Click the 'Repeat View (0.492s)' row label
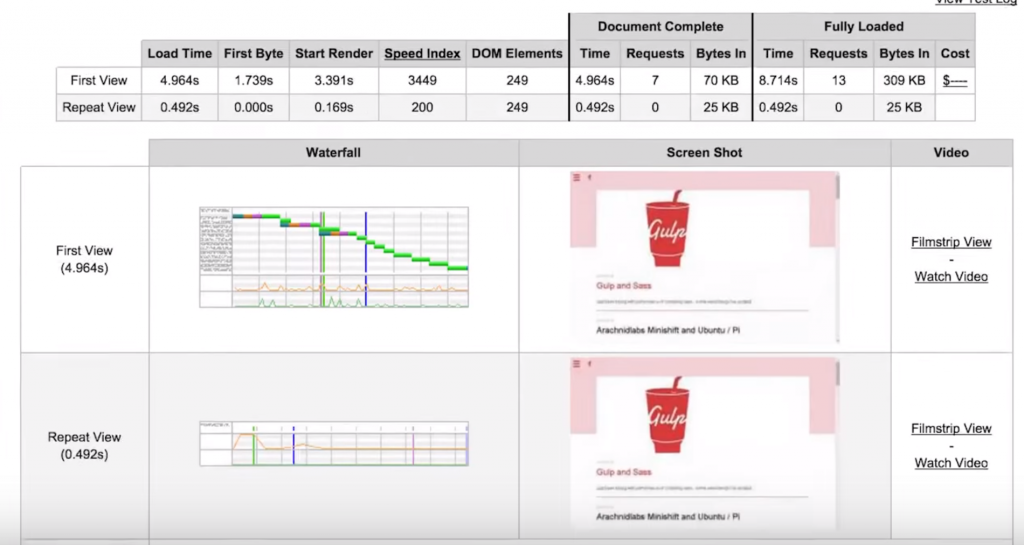The height and width of the screenshot is (545, 1024). (x=84, y=446)
